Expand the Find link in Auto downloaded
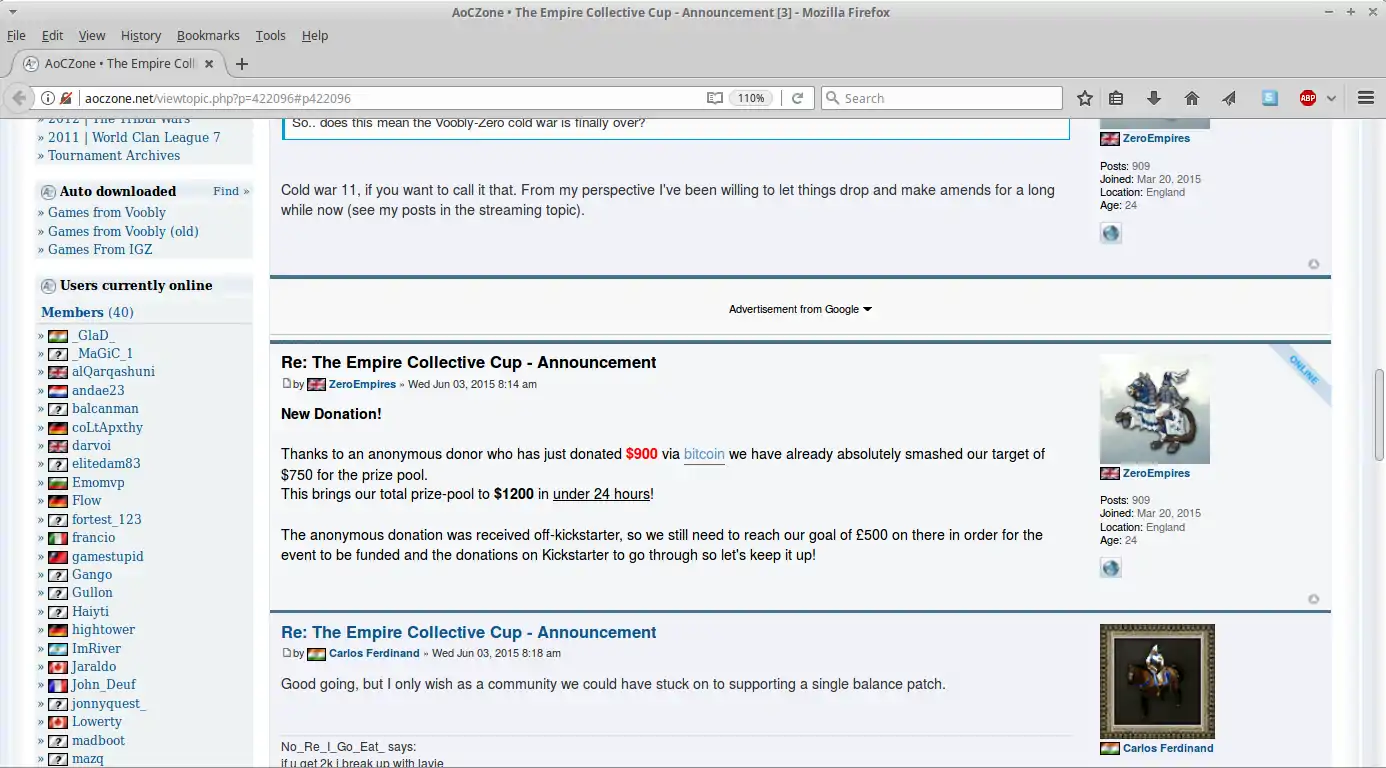 pos(230,191)
